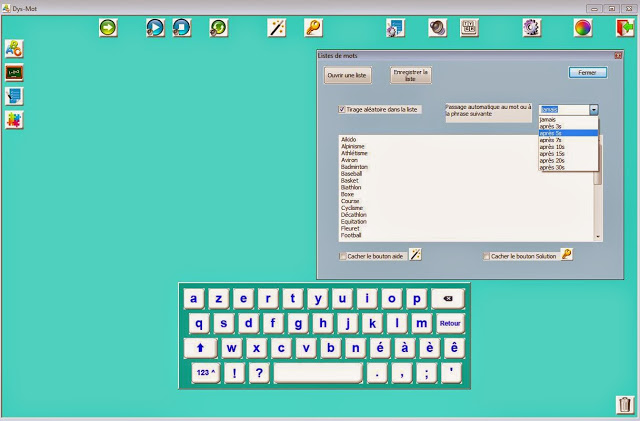Image resolution: width=640 pixels, height=421 pixels.
Task: Select 'Badminton' in the word list
Action: [x=354, y=166]
